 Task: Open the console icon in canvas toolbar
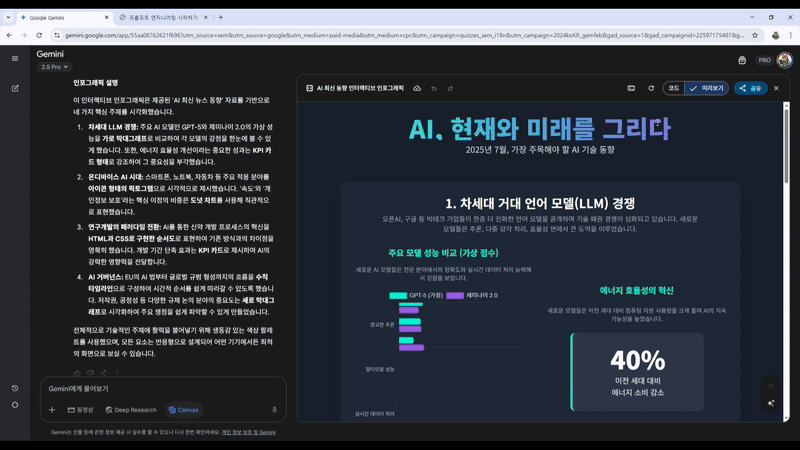pyautogui.click(x=631, y=88)
